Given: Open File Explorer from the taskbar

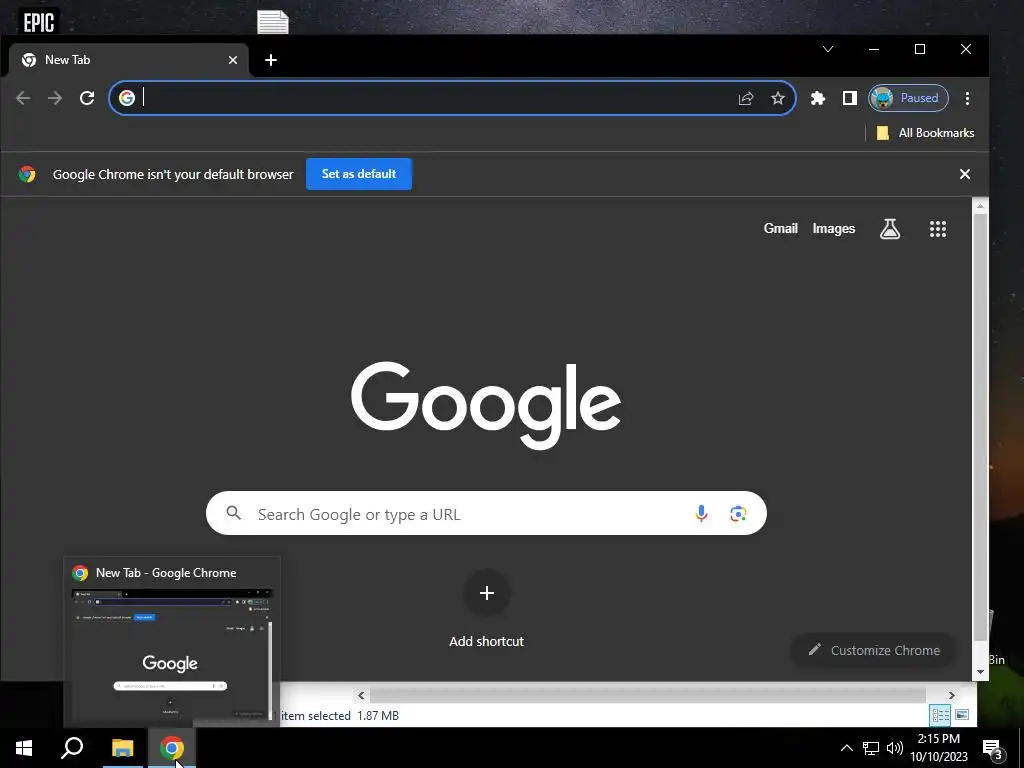Looking at the screenshot, I should pyautogui.click(x=122, y=748).
